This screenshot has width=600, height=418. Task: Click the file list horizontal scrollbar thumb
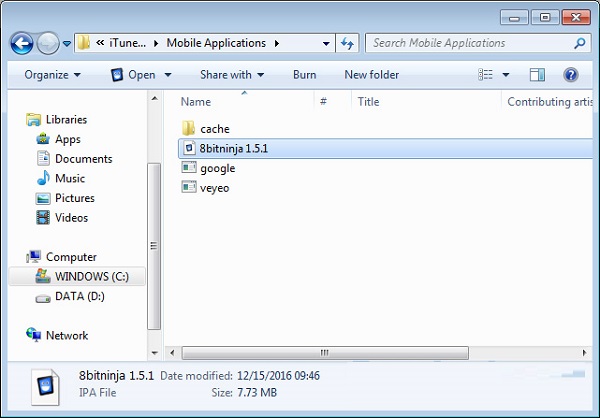[325, 353]
